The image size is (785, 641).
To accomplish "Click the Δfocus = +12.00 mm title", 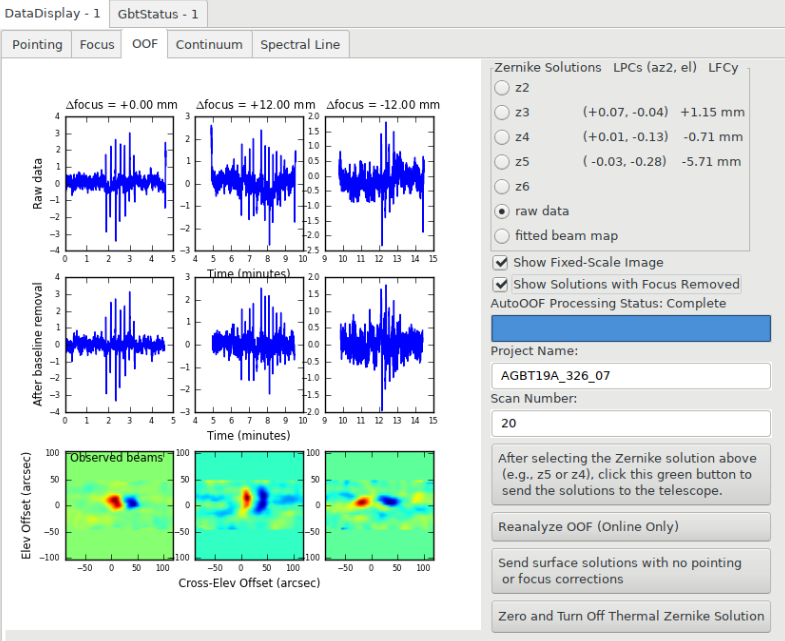I will point(255,105).
